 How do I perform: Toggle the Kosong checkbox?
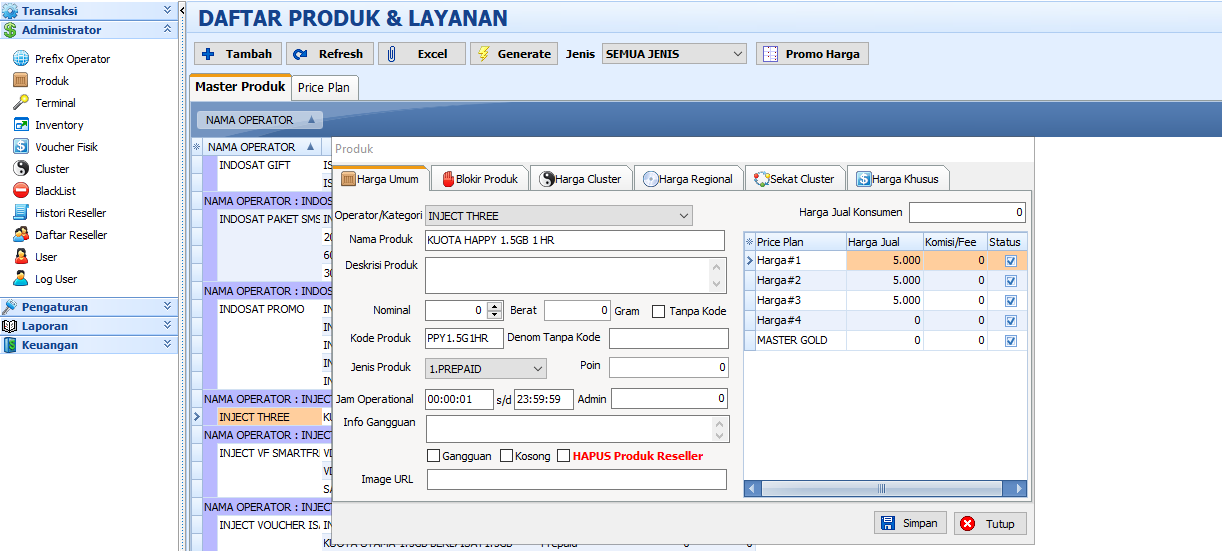tap(507, 456)
